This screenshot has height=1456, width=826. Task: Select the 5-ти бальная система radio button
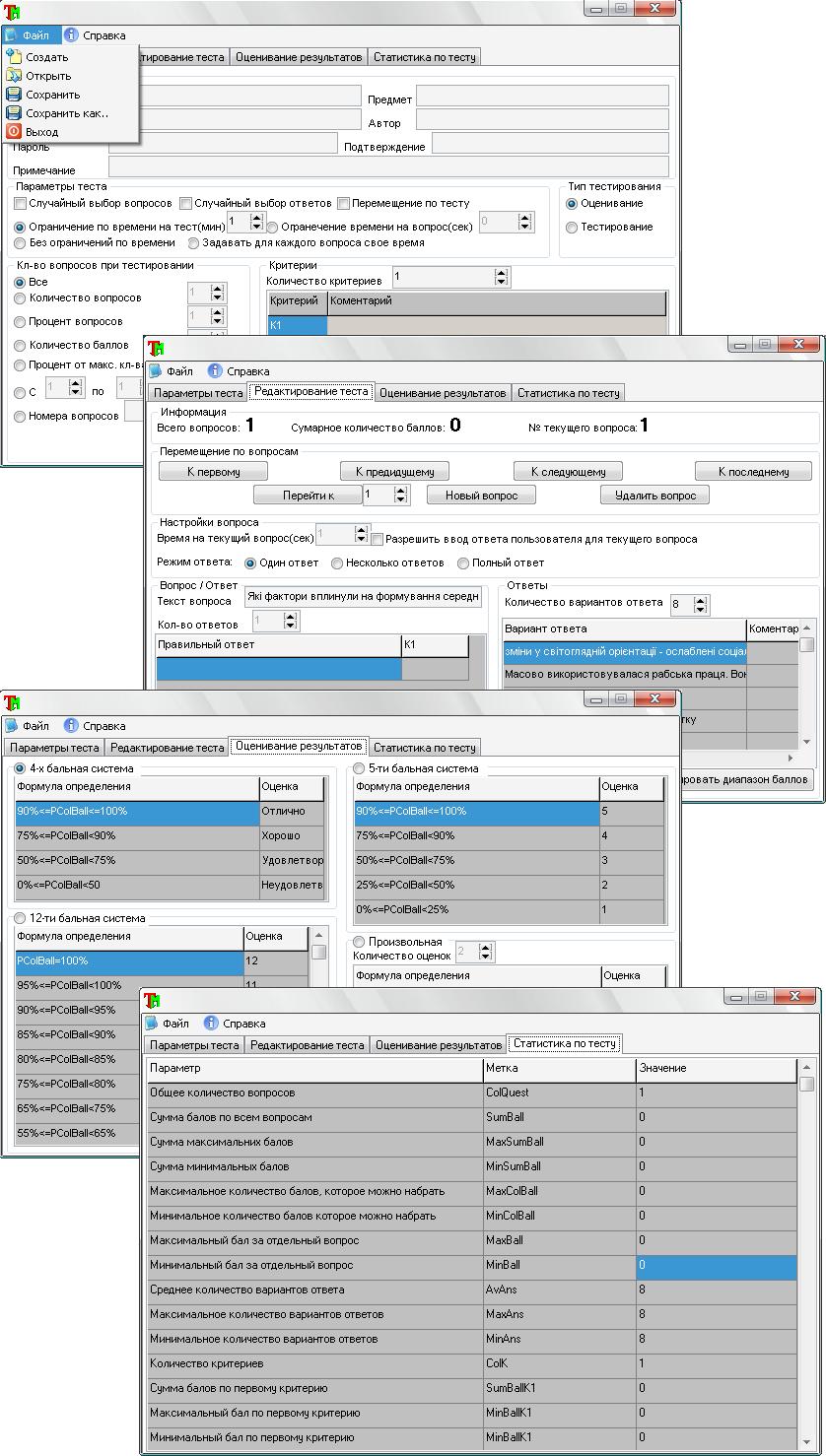(359, 768)
